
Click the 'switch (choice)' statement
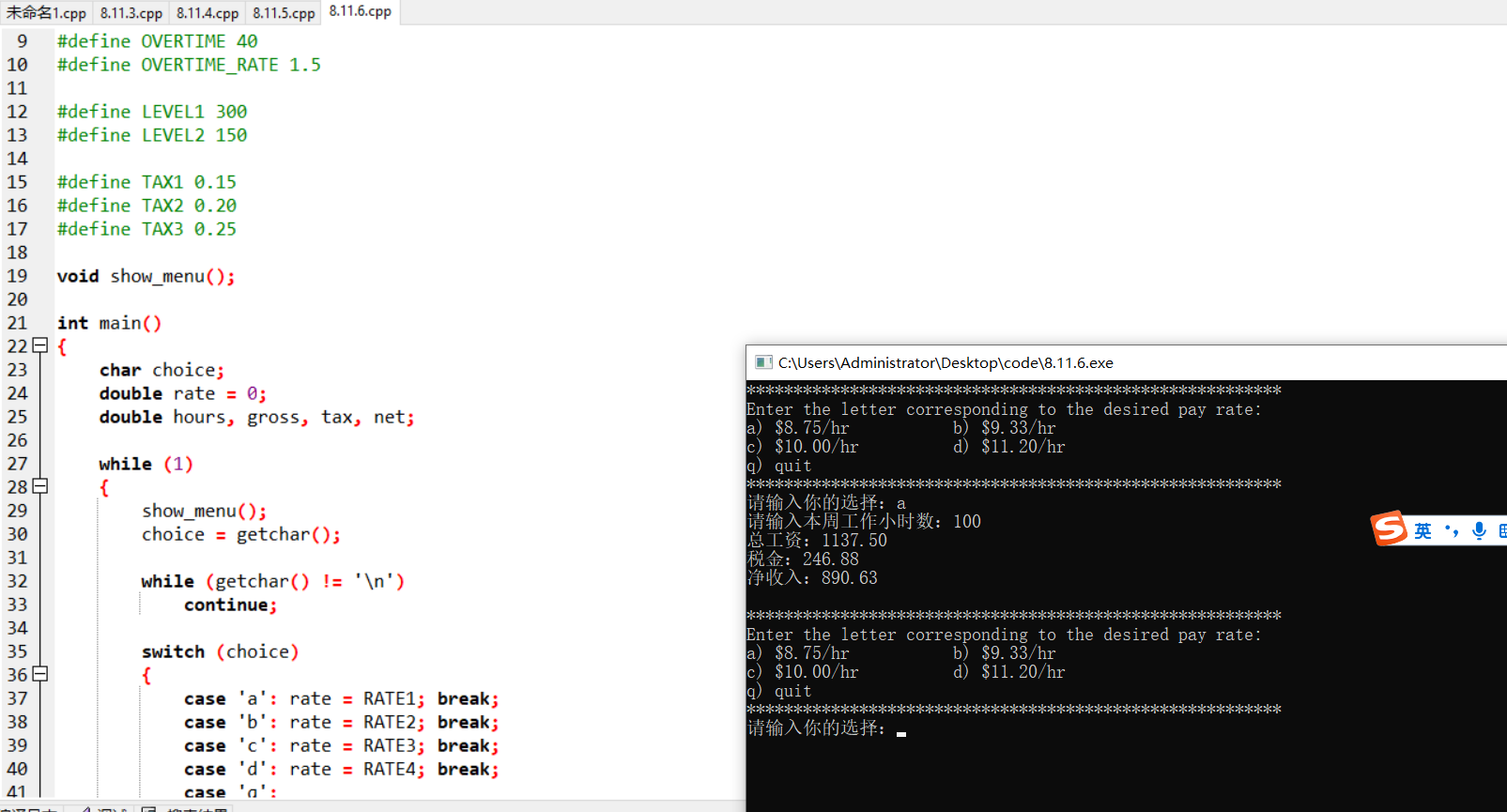coord(220,651)
